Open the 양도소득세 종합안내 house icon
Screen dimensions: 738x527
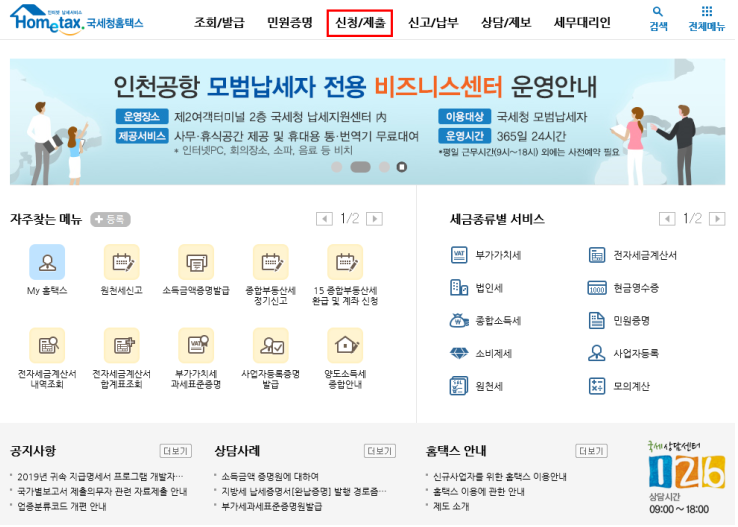pos(345,345)
